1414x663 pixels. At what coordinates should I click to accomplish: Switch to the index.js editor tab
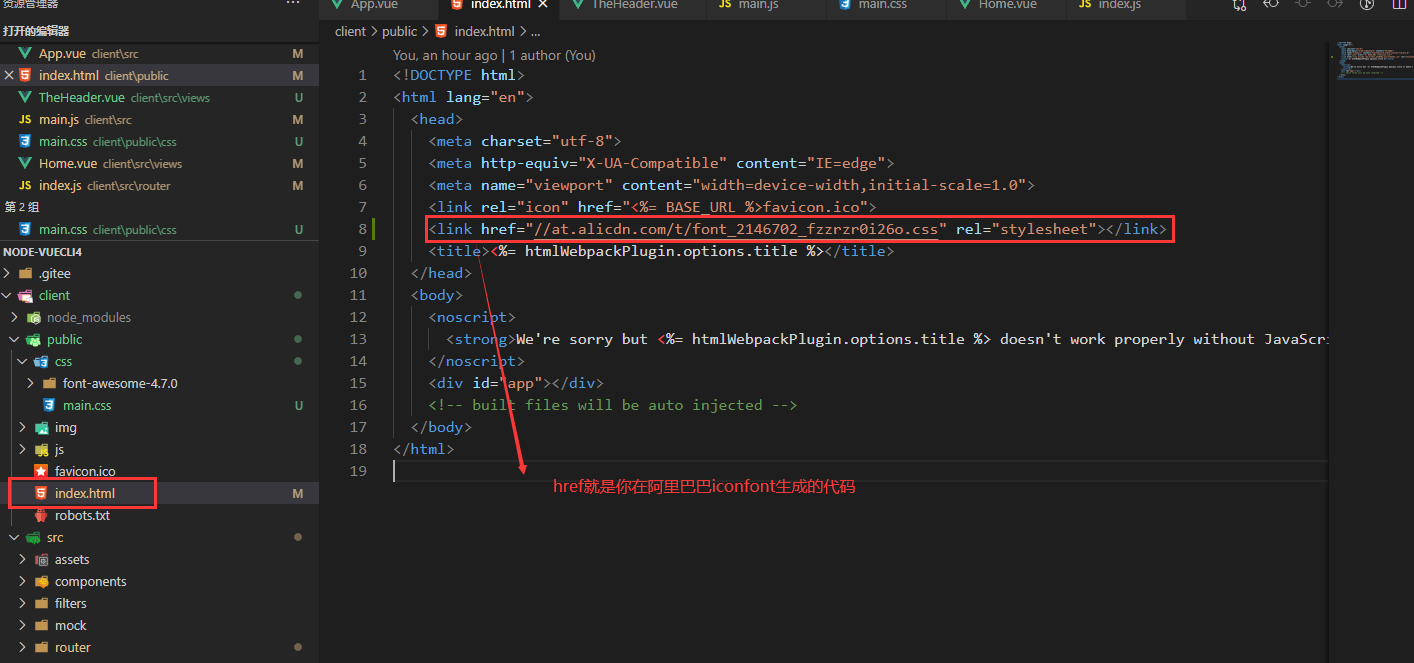click(1120, 5)
